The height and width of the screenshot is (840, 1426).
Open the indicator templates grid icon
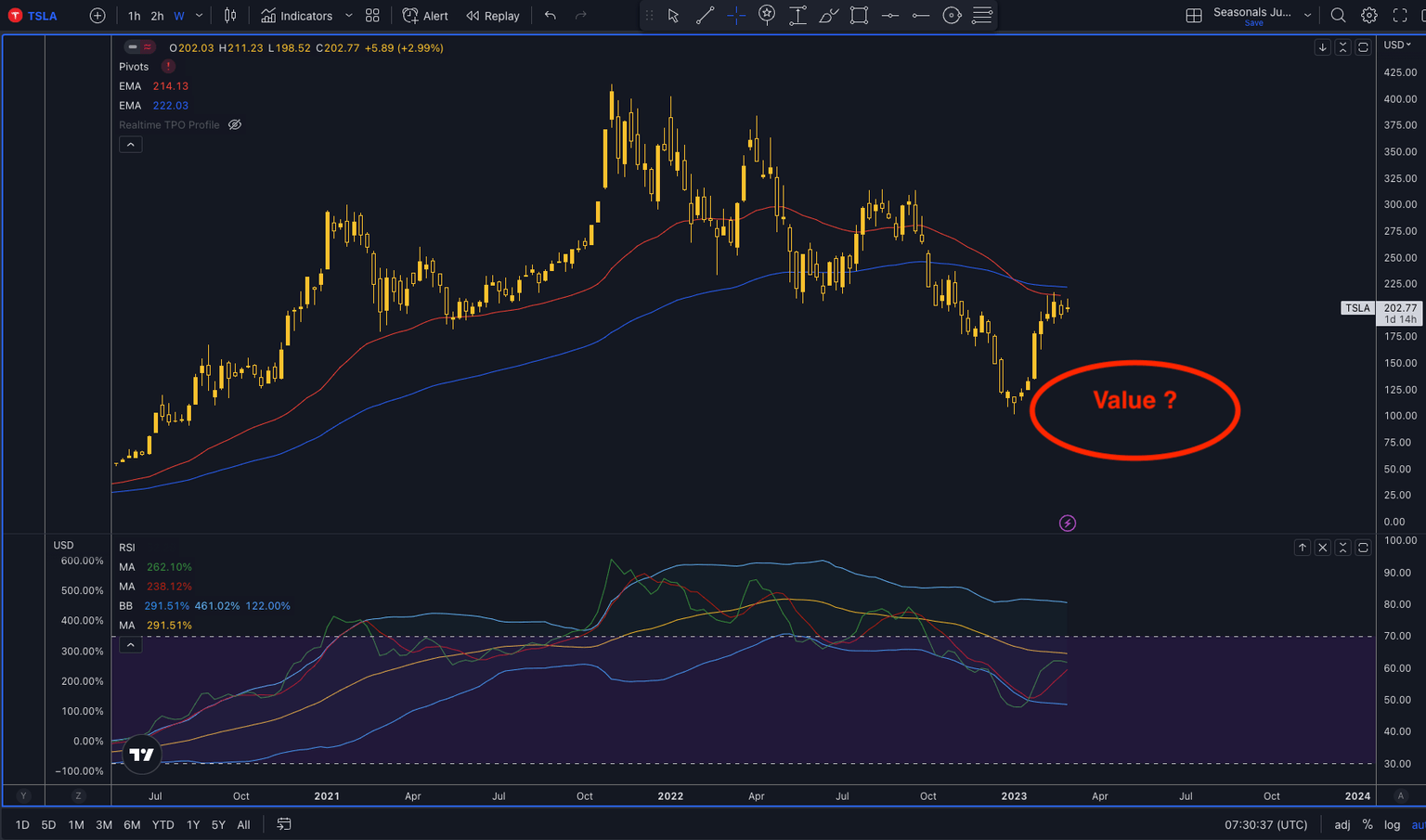coord(372,16)
